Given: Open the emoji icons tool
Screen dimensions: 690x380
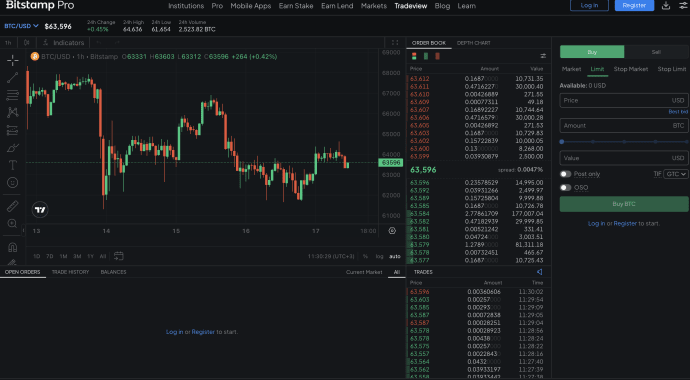Looking at the screenshot, I should click(x=13, y=182).
